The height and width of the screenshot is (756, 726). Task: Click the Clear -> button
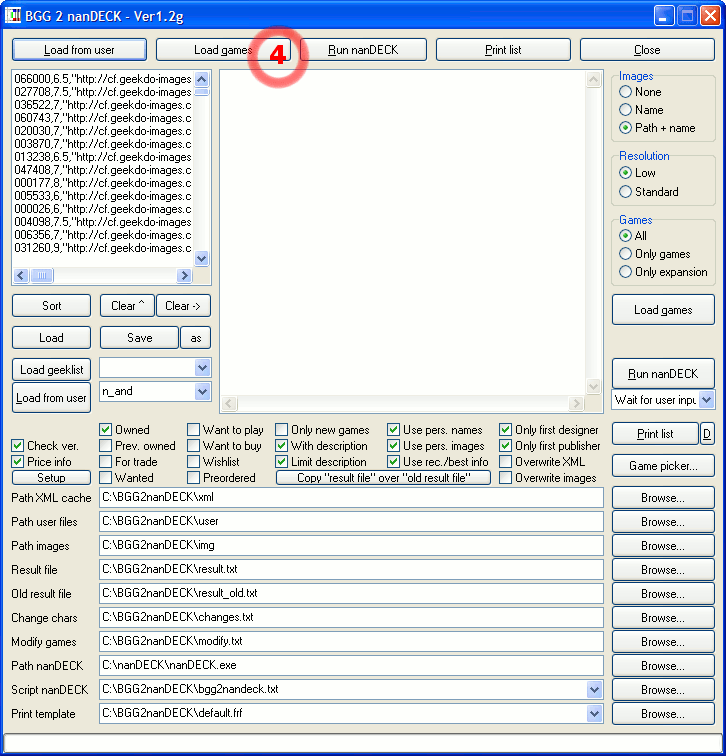coord(183,306)
